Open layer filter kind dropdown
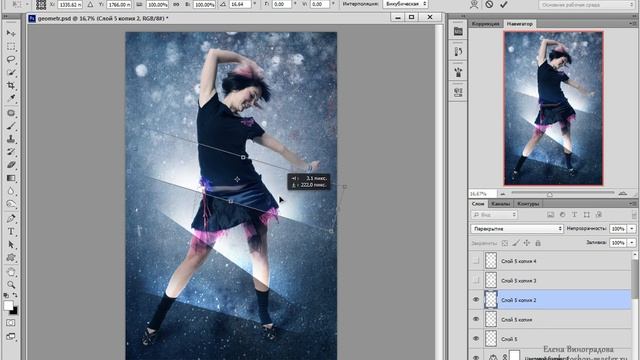The width and height of the screenshot is (640, 360). point(494,215)
